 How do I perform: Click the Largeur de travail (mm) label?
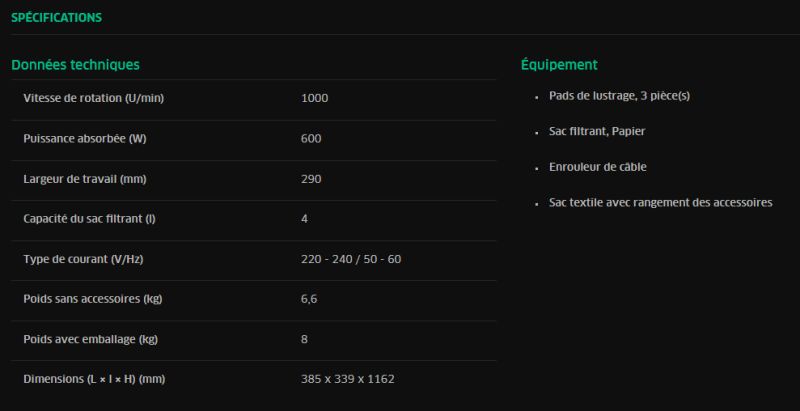tap(84, 179)
